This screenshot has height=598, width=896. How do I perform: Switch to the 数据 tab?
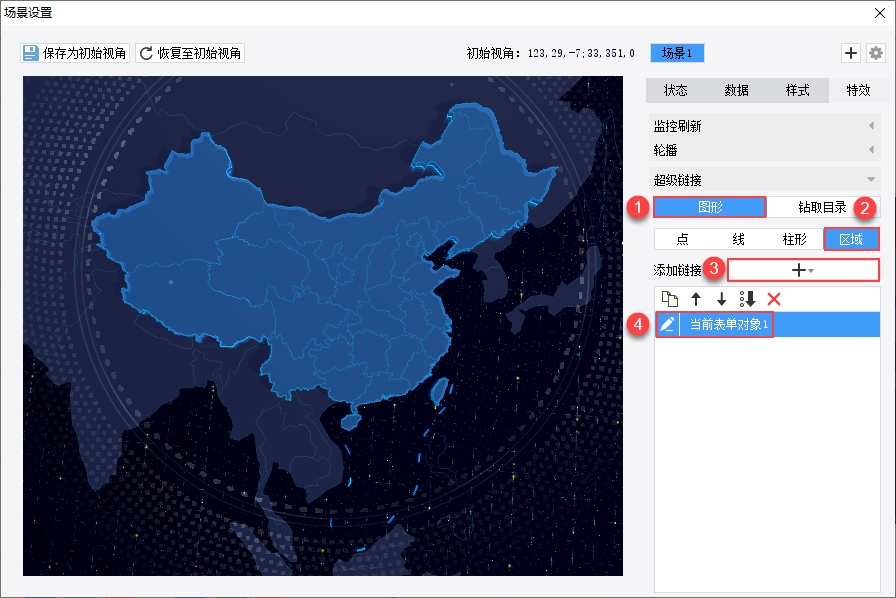[x=736, y=90]
